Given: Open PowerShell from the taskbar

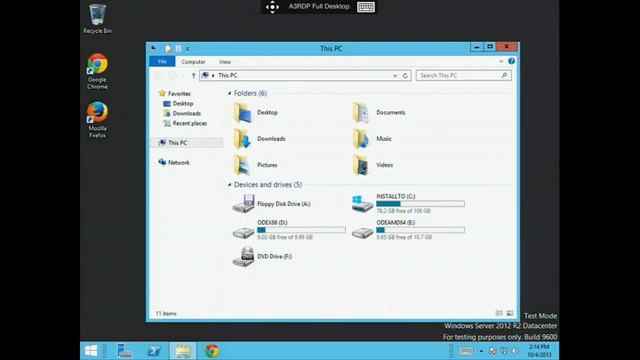Looking at the screenshot, I should point(154,351).
